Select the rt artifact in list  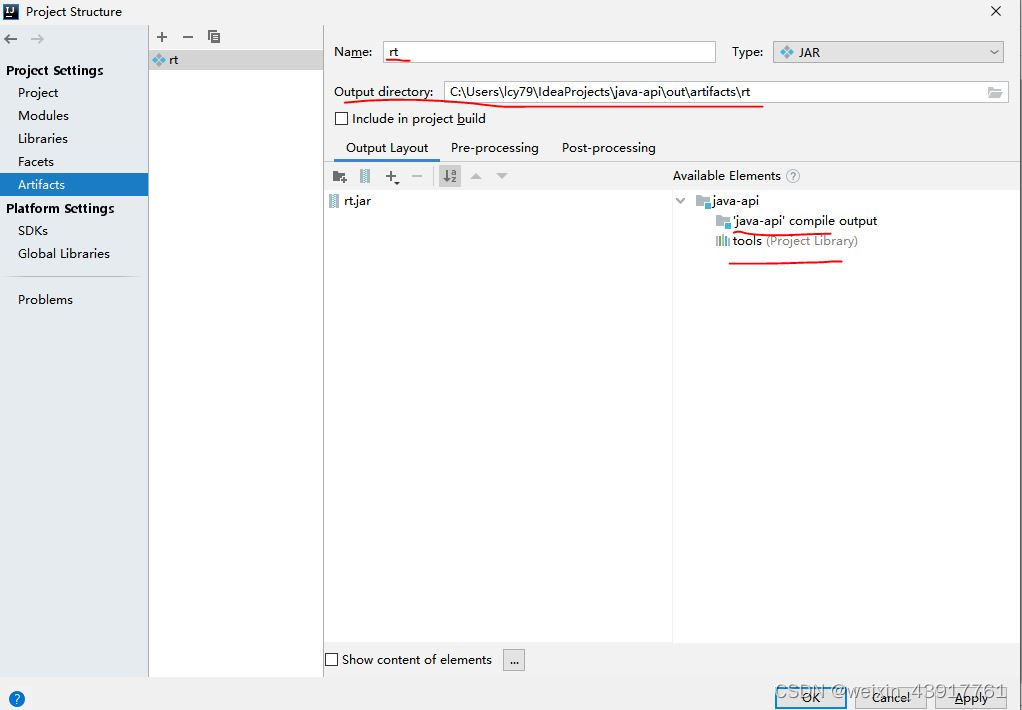tap(236, 60)
